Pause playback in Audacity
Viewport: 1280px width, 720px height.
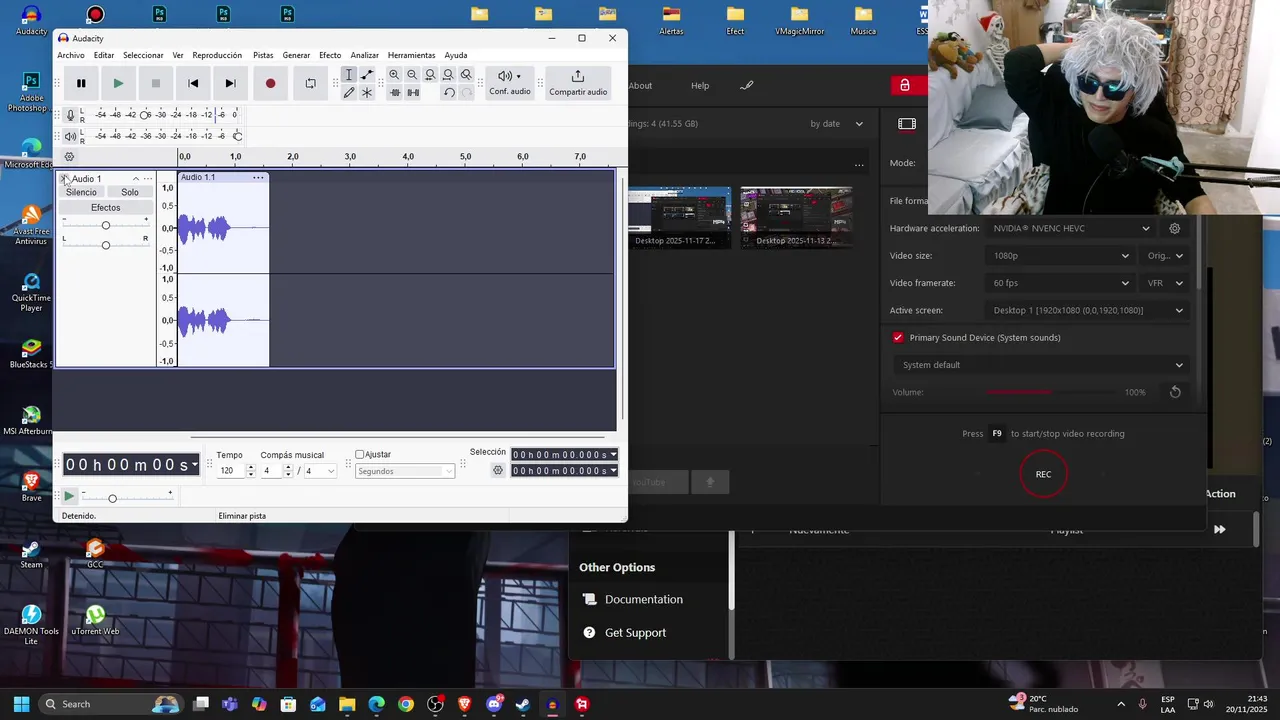81,84
